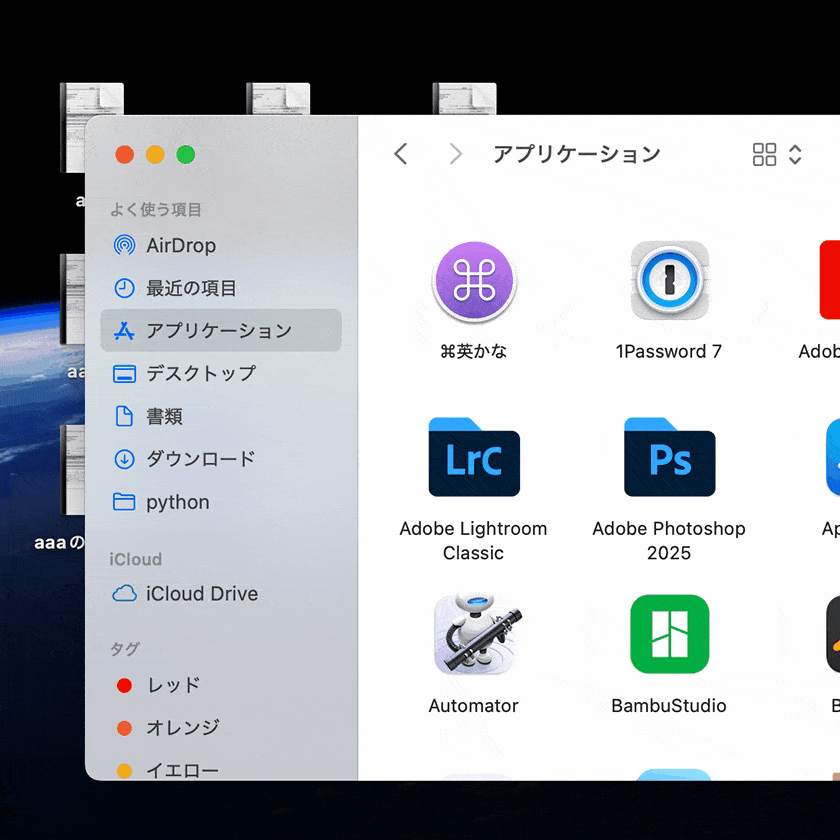Open the Adobe Lightroom Classic folder
Screen dimensions: 840x840
click(474, 457)
